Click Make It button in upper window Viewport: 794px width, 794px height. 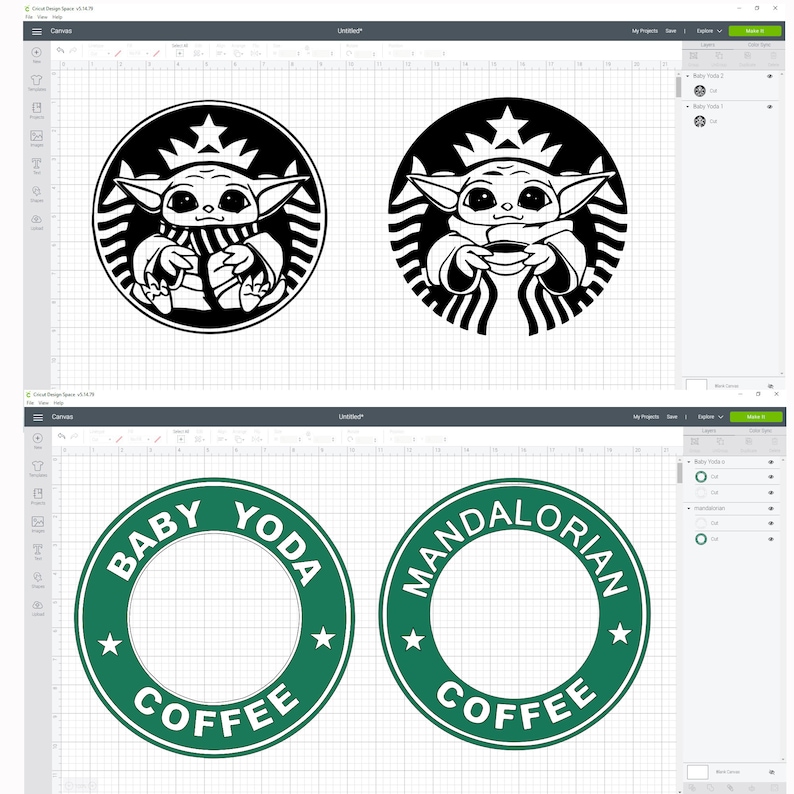[x=754, y=31]
